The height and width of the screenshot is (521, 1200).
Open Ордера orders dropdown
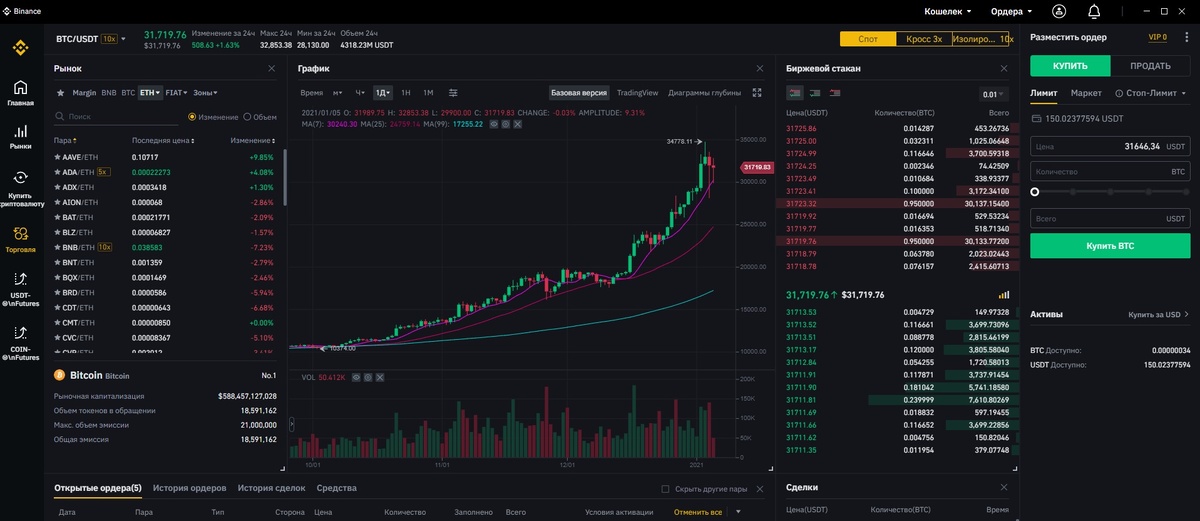(x=1013, y=11)
